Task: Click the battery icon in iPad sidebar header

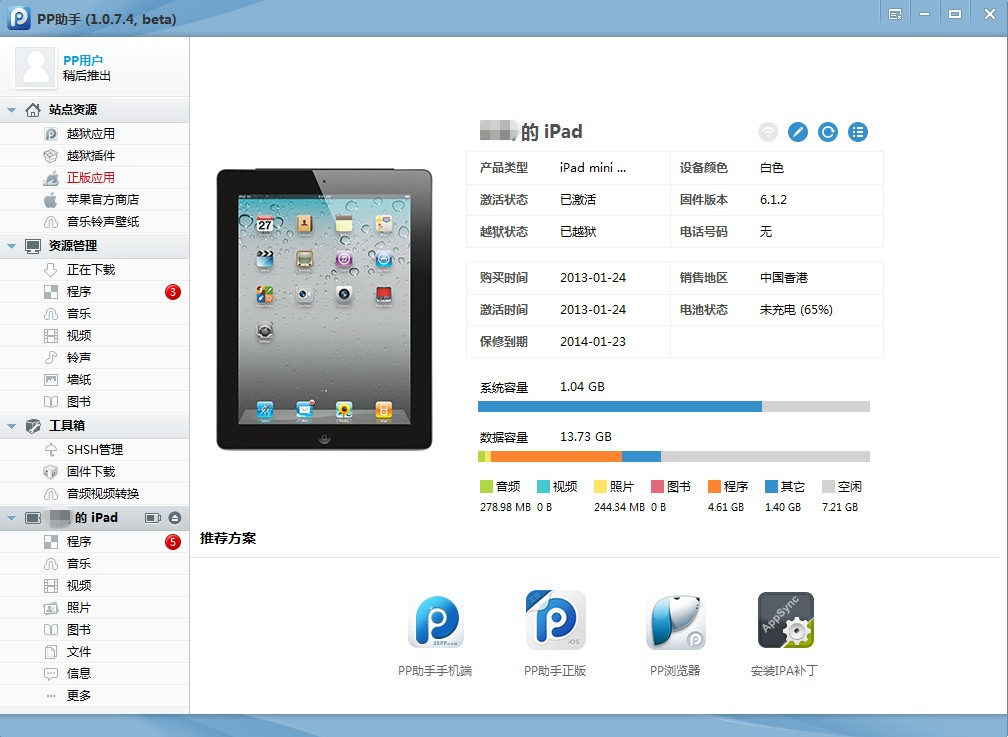Action: 153,518
